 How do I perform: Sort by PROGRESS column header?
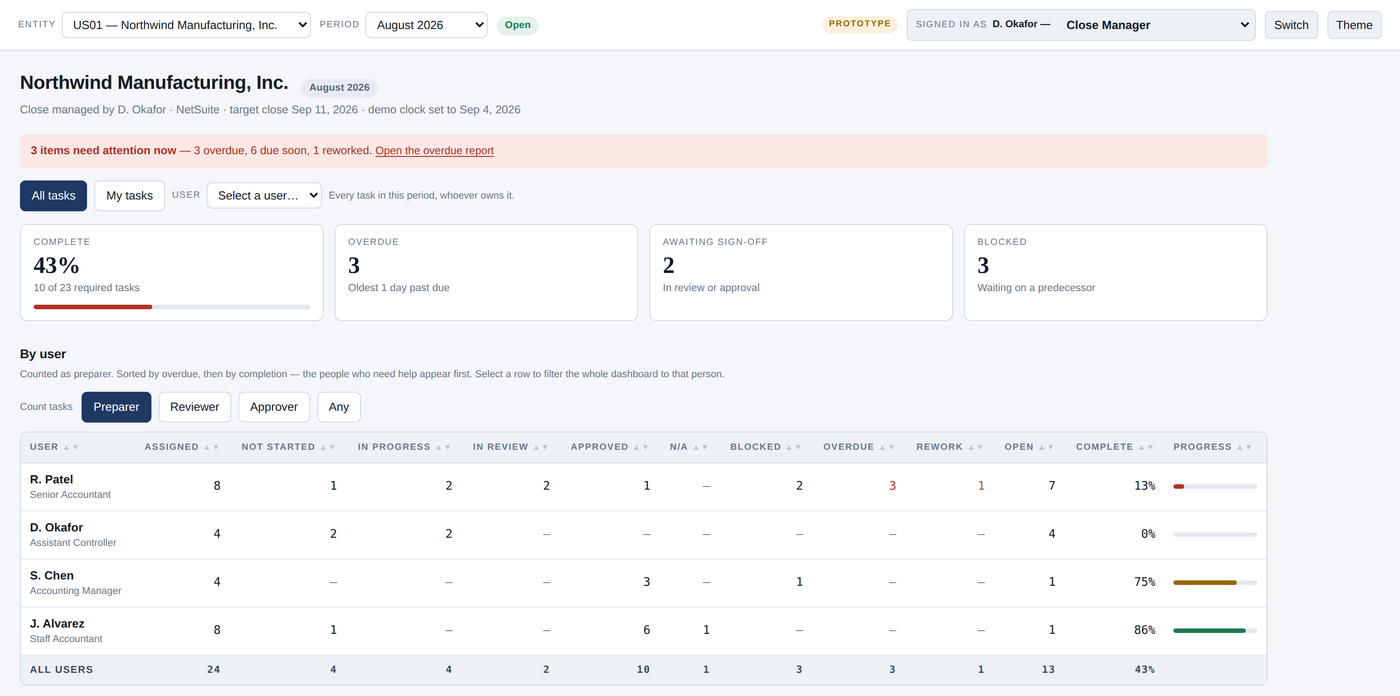pos(1213,447)
